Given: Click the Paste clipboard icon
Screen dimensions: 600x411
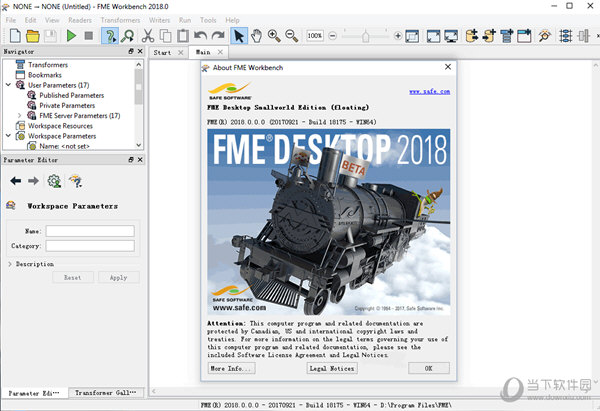Looking at the screenshot, I should pos(183,36).
